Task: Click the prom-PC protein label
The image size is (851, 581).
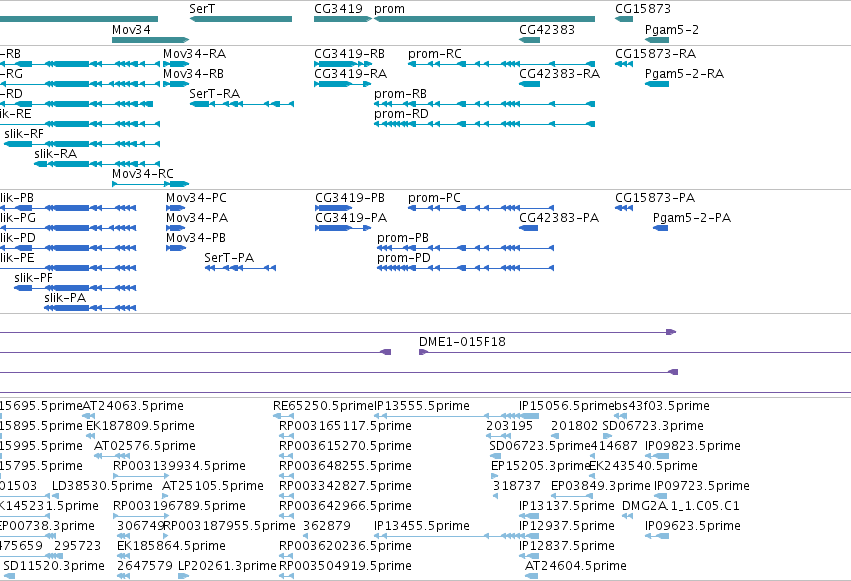Action: (434, 197)
